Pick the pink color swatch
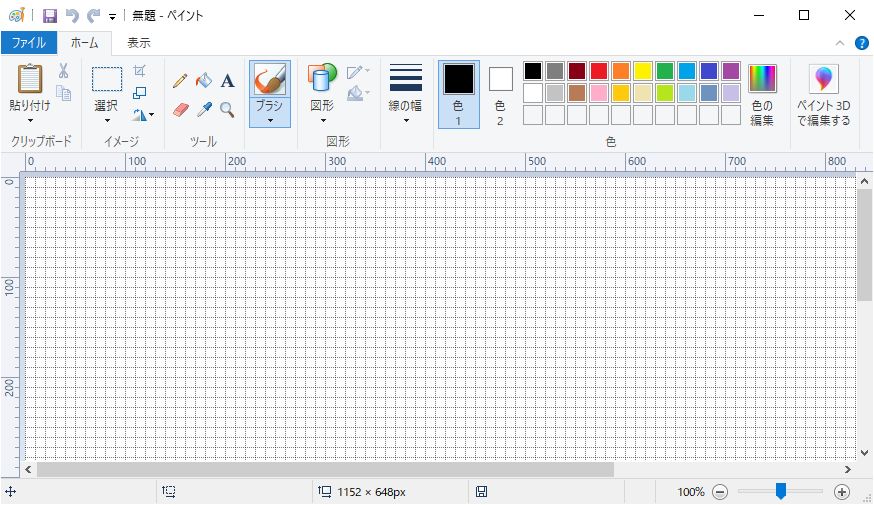The image size is (874, 505). [599, 93]
